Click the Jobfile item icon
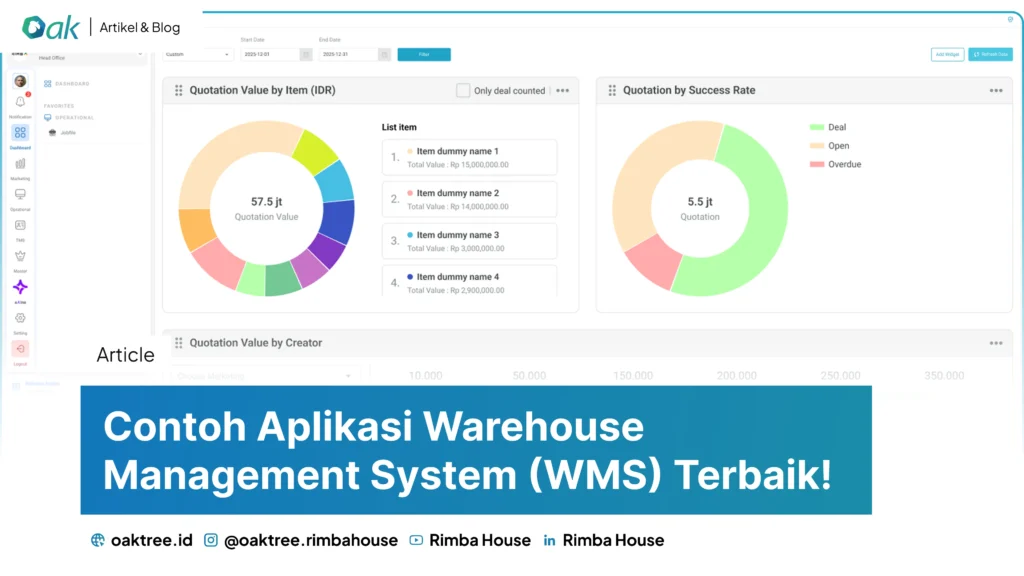1024x576 pixels. [52, 133]
